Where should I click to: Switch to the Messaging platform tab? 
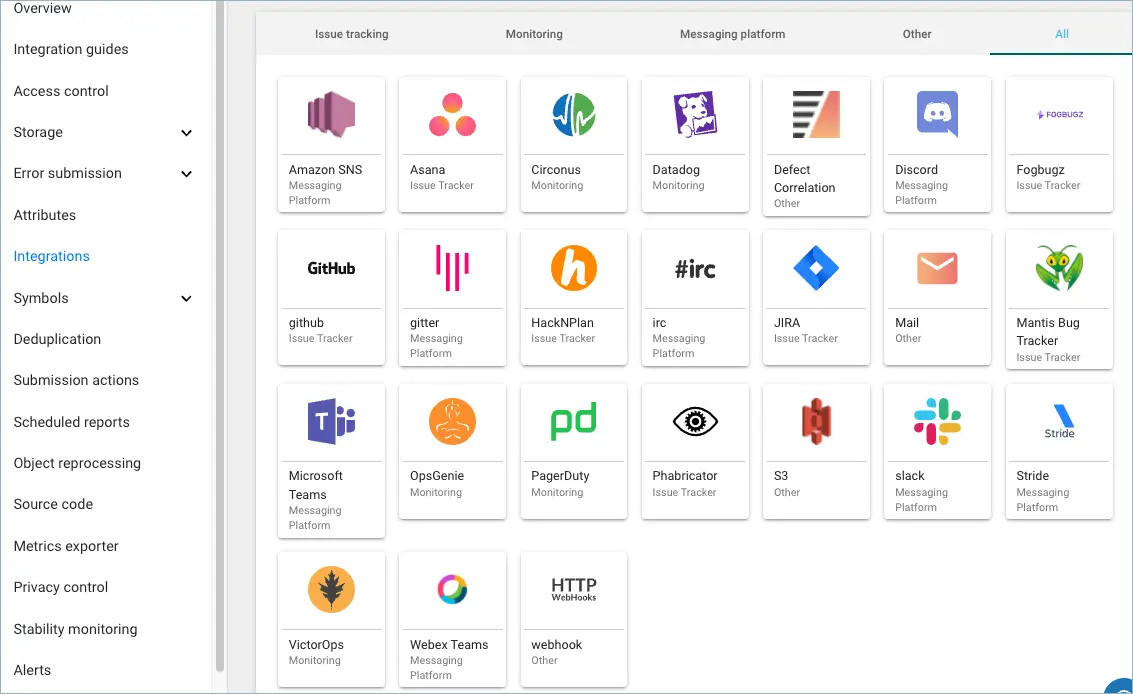732,34
